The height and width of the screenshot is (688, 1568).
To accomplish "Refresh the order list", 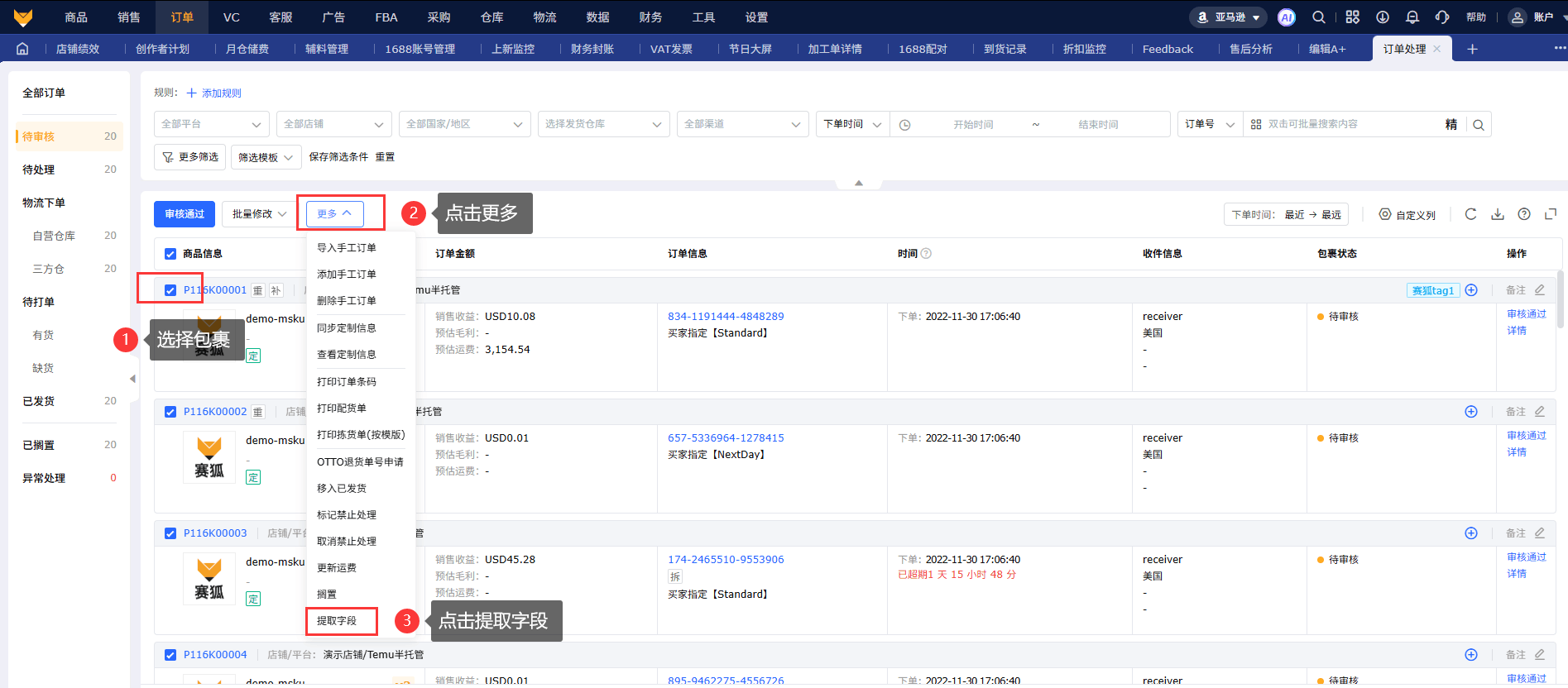I will pos(1470,214).
